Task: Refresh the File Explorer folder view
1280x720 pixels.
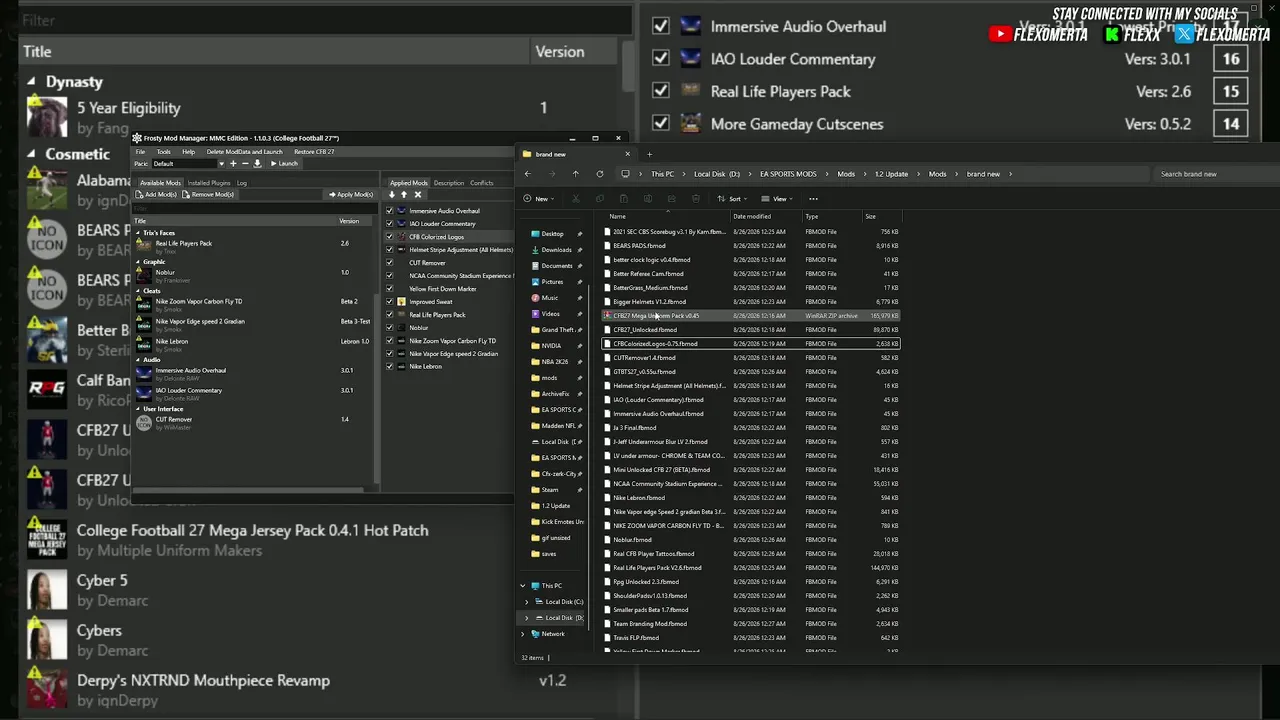Action: point(600,174)
